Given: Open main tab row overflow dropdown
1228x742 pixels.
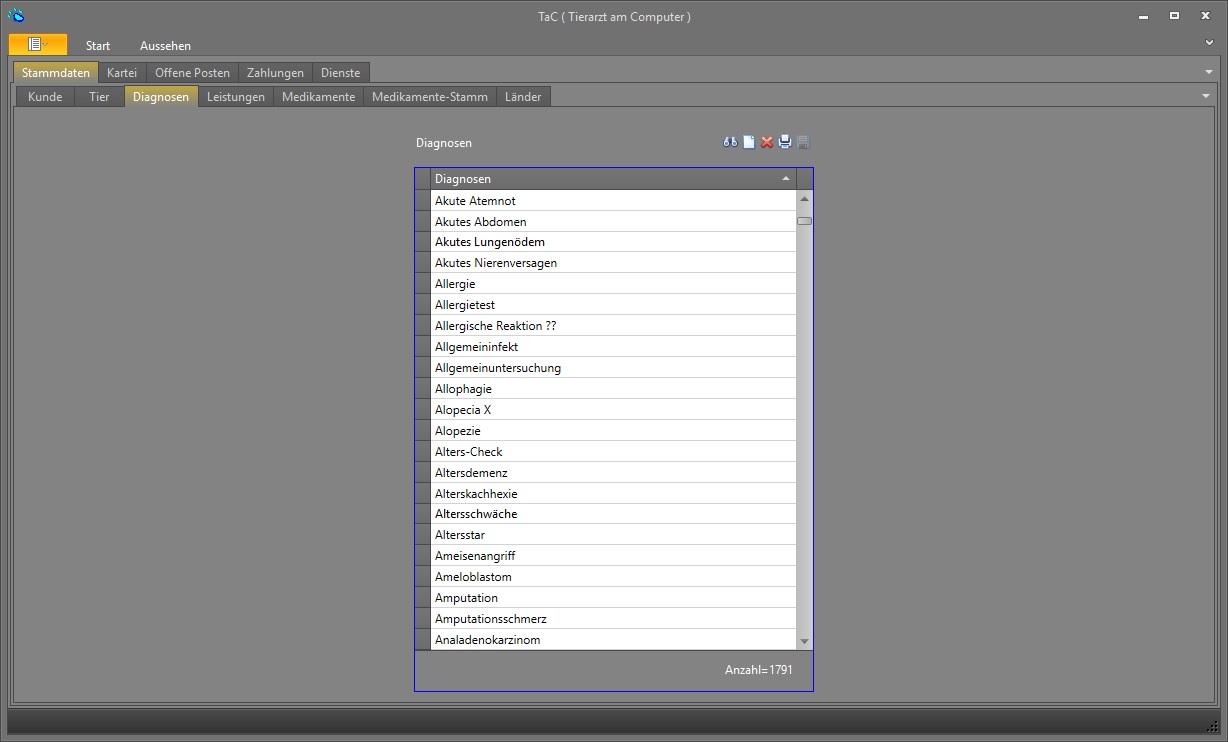Looking at the screenshot, I should (1208, 73).
